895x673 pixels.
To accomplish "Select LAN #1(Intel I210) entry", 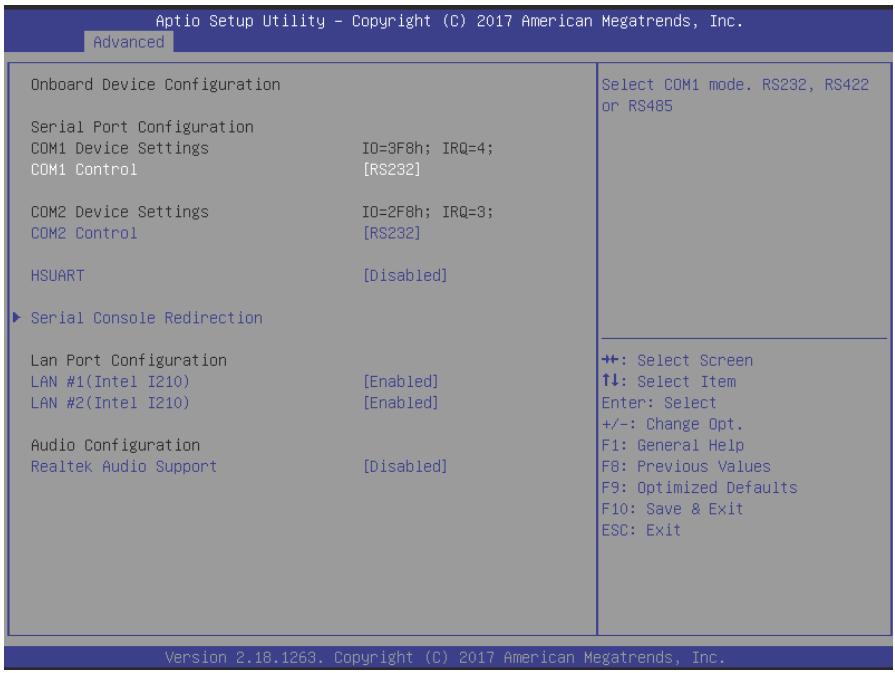I will point(110,381).
